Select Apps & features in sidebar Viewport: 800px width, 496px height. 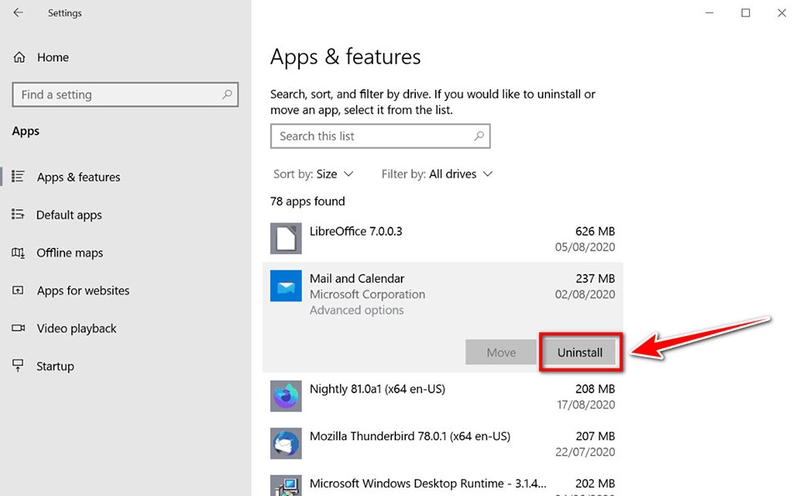pos(79,177)
